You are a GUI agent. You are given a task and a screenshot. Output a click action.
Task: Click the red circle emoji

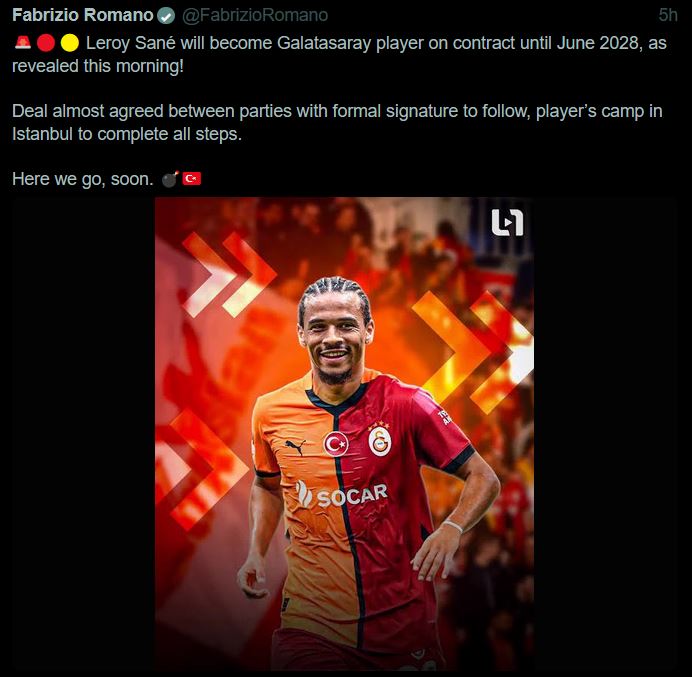pos(46,43)
